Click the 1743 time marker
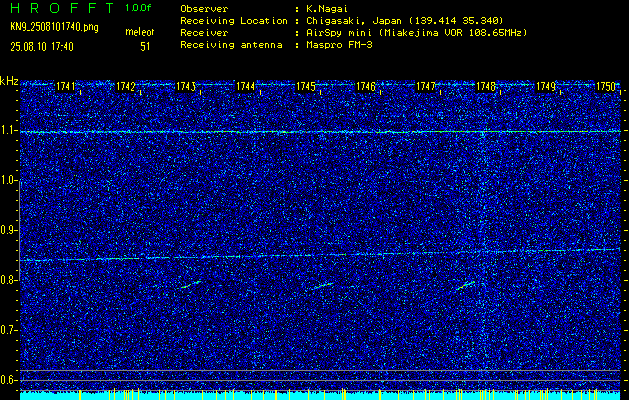Screen dimensions: 629x400 [186, 86]
